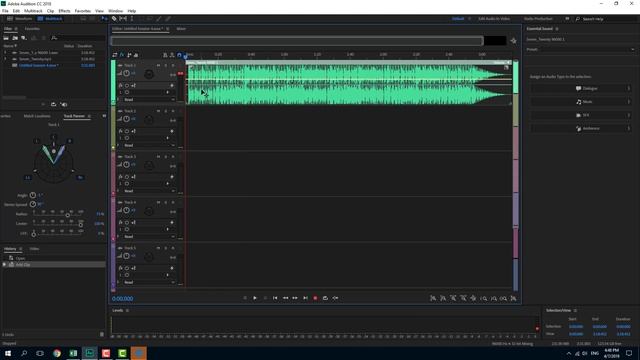
Task: Show Effects (fx) view in the editor header
Action: point(122,55)
